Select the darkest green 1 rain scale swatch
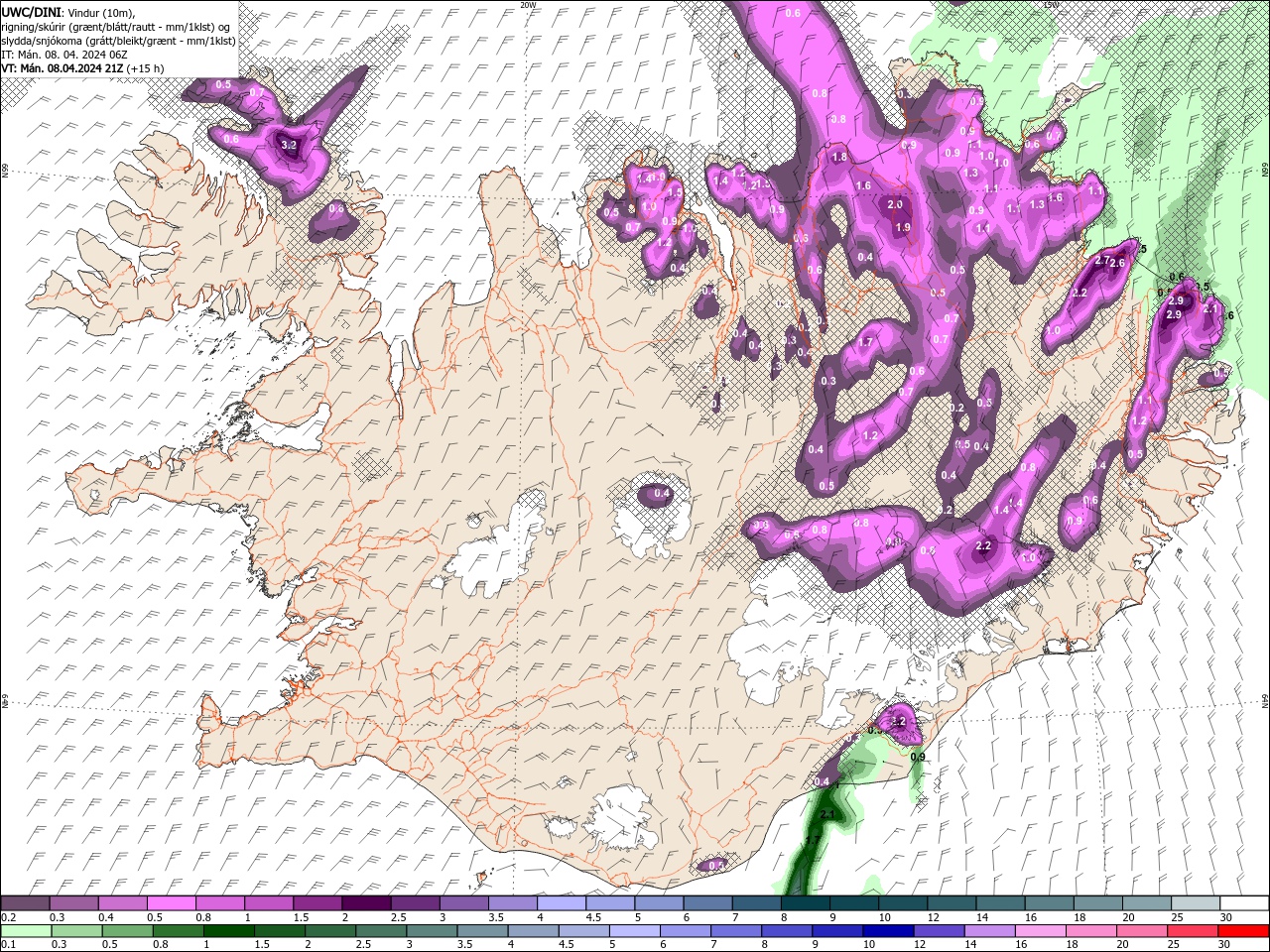1270x952 pixels. pos(229,931)
